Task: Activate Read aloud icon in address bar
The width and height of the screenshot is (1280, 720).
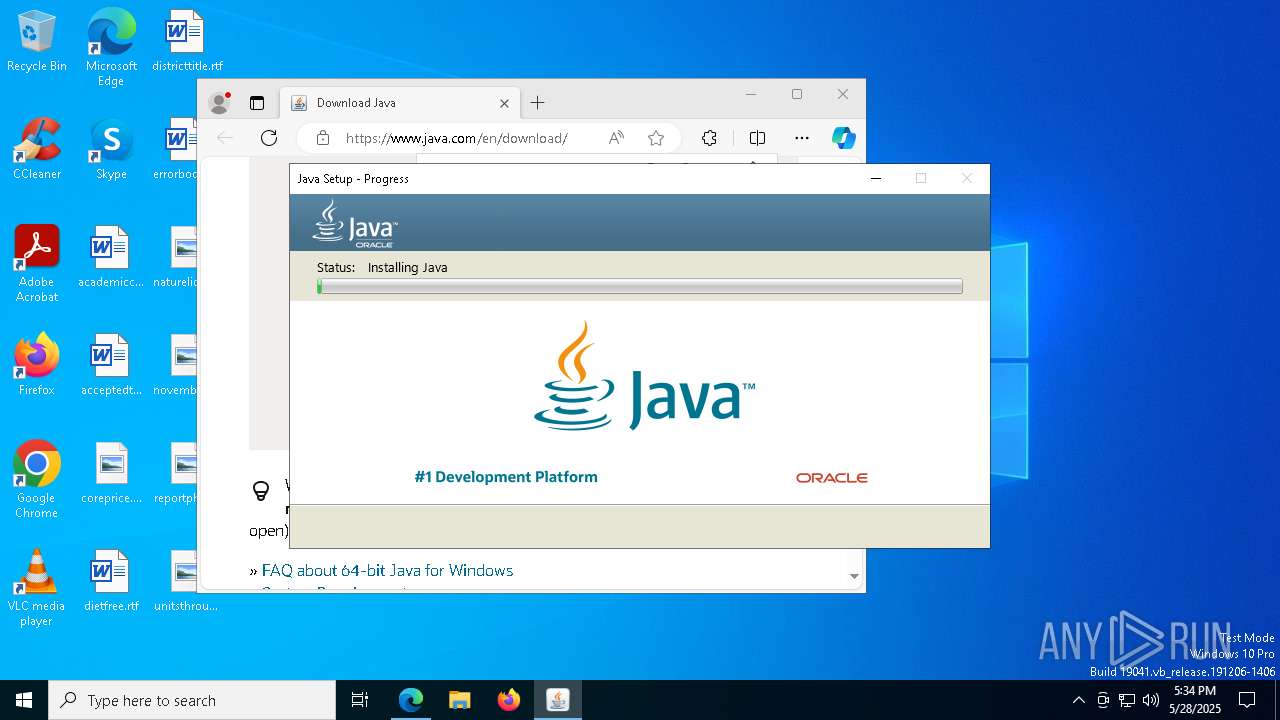Action: (616, 138)
